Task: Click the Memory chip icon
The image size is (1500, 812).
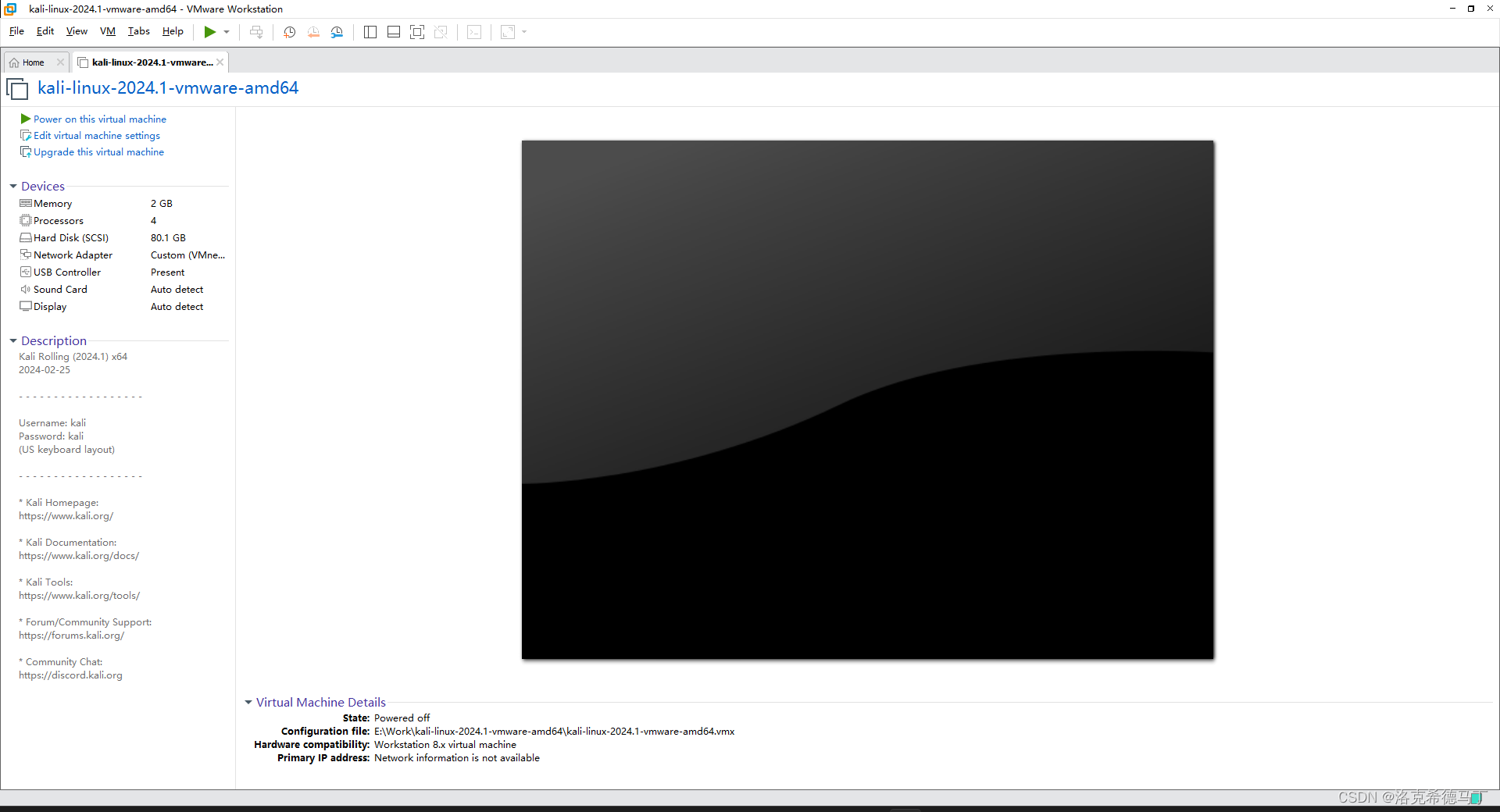Action: pos(26,203)
